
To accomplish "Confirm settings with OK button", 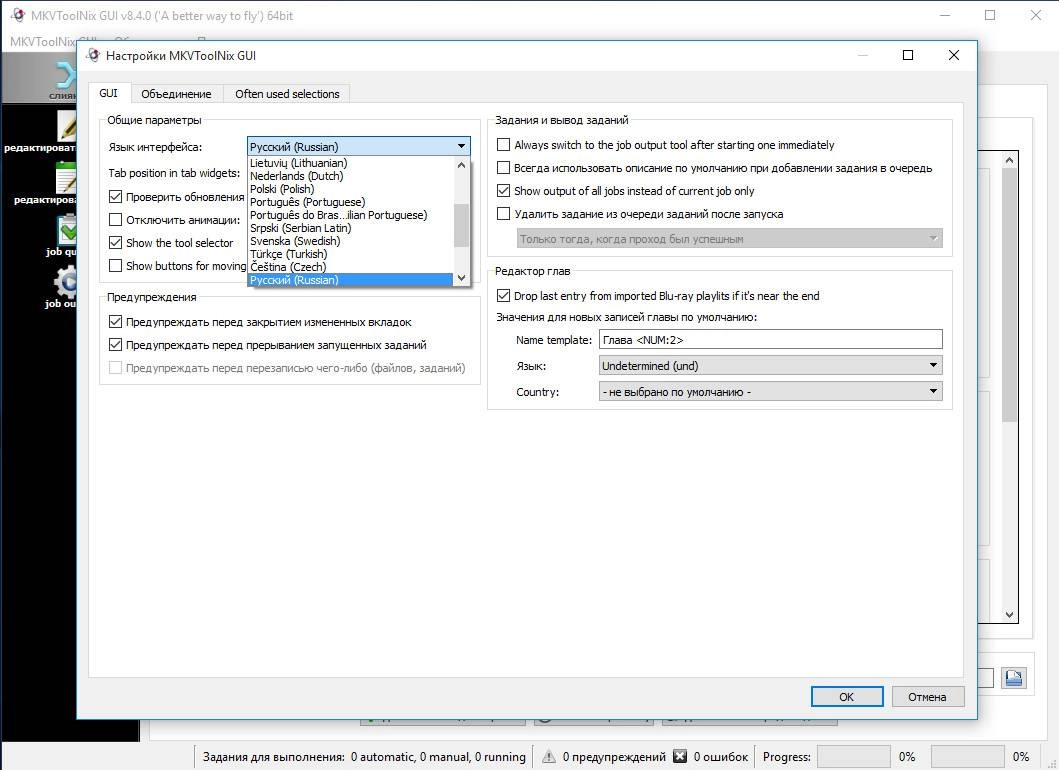I will 847,696.
